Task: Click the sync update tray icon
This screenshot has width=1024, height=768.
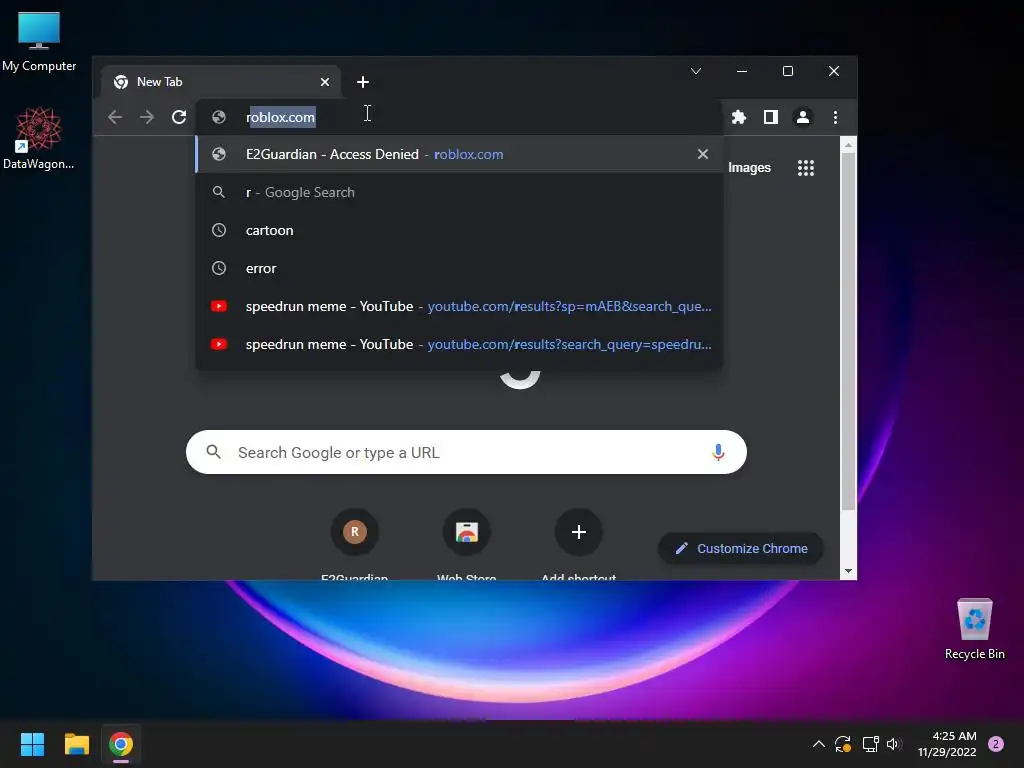Action: click(x=843, y=744)
